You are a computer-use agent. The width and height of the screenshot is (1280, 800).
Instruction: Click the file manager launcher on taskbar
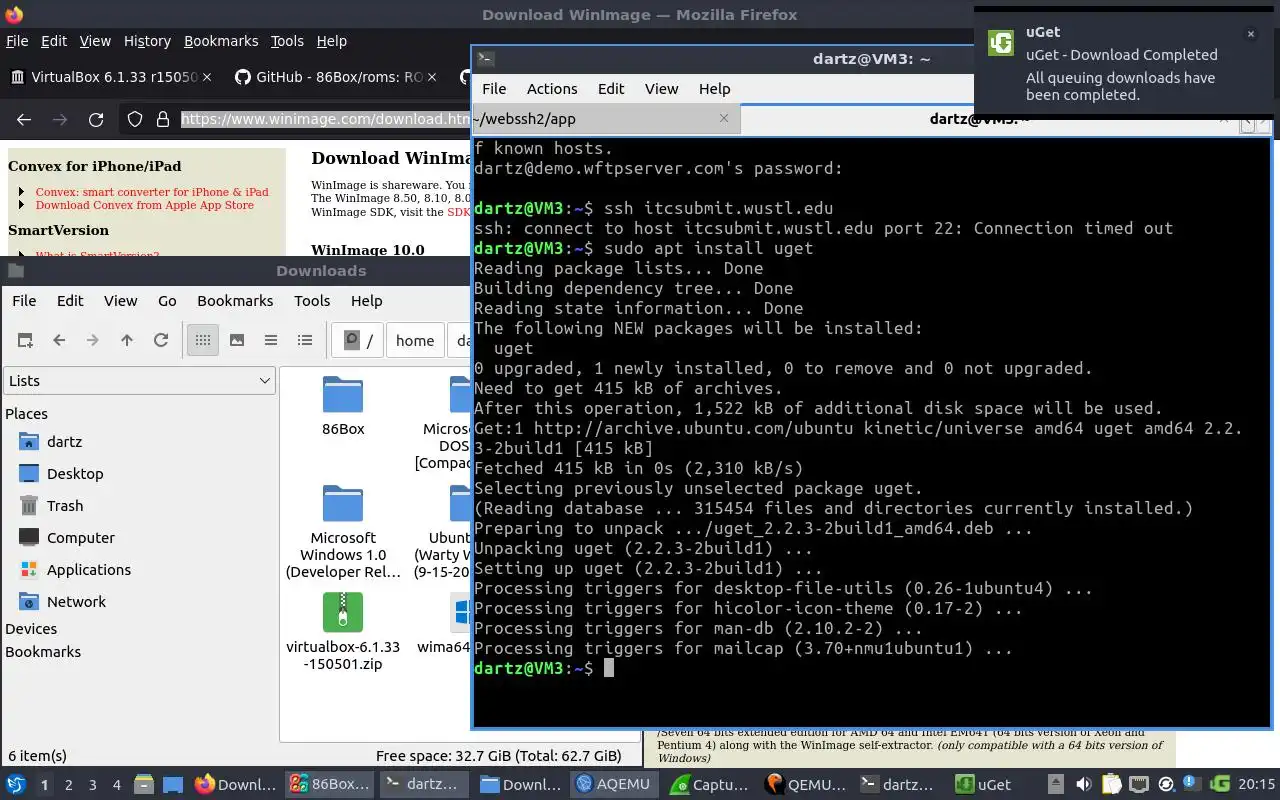coord(143,784)
